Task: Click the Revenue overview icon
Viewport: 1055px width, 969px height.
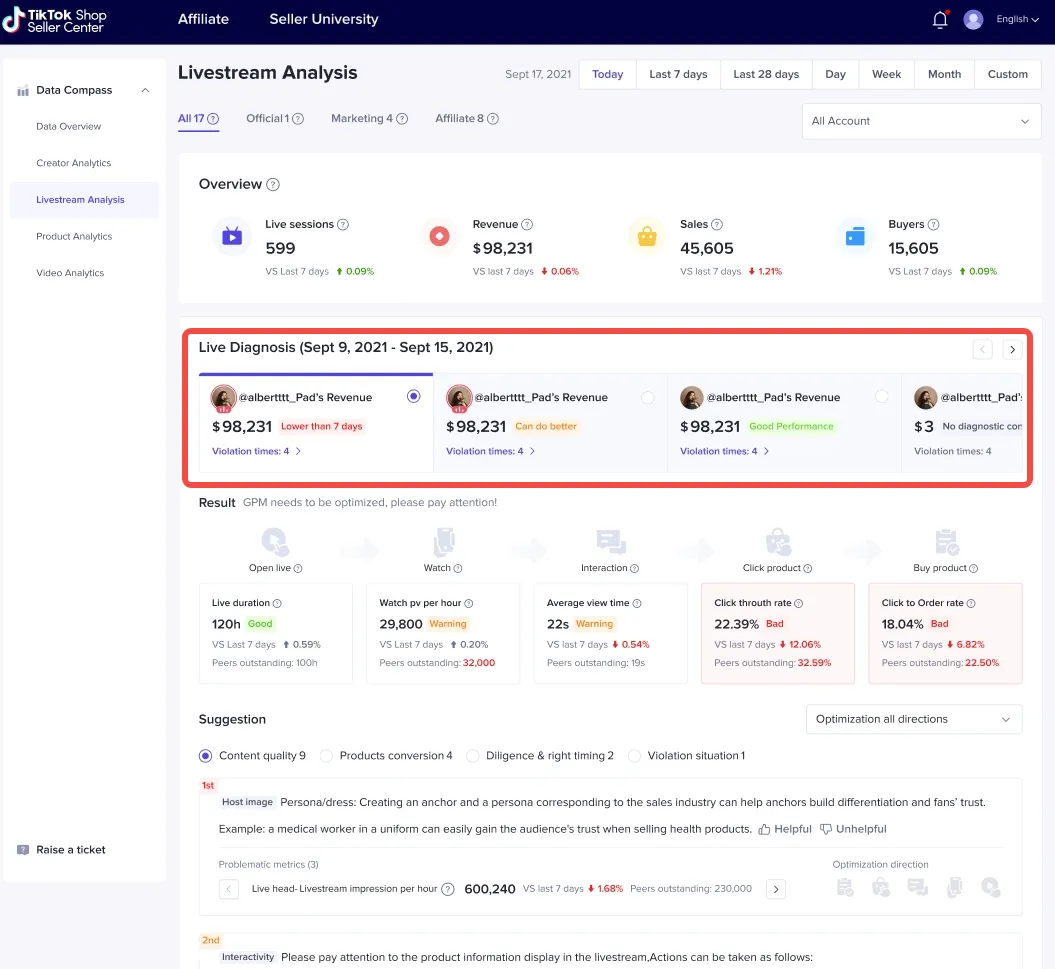Action: point(439,237)
